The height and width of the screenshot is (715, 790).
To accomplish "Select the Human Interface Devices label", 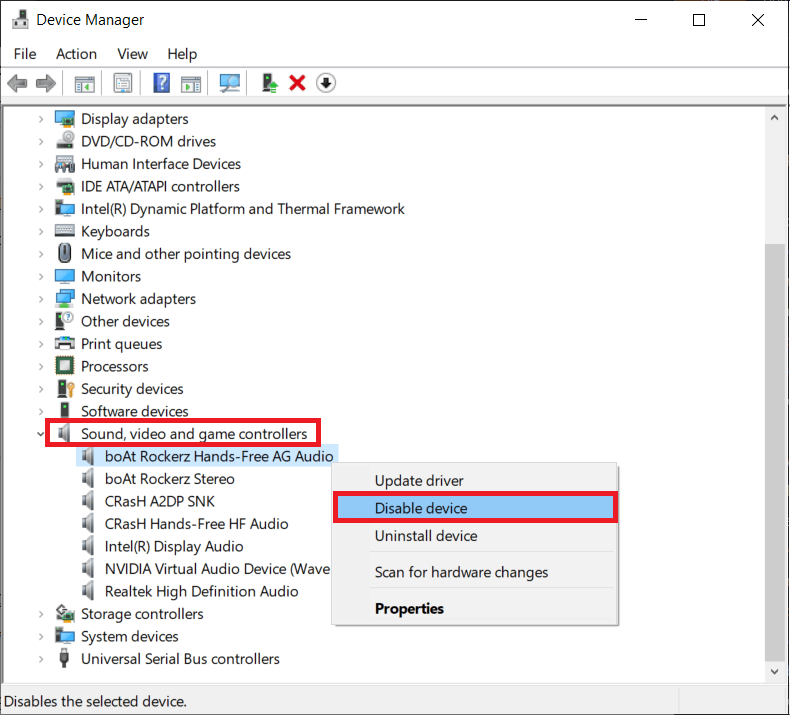I will [x=161, y=164].
